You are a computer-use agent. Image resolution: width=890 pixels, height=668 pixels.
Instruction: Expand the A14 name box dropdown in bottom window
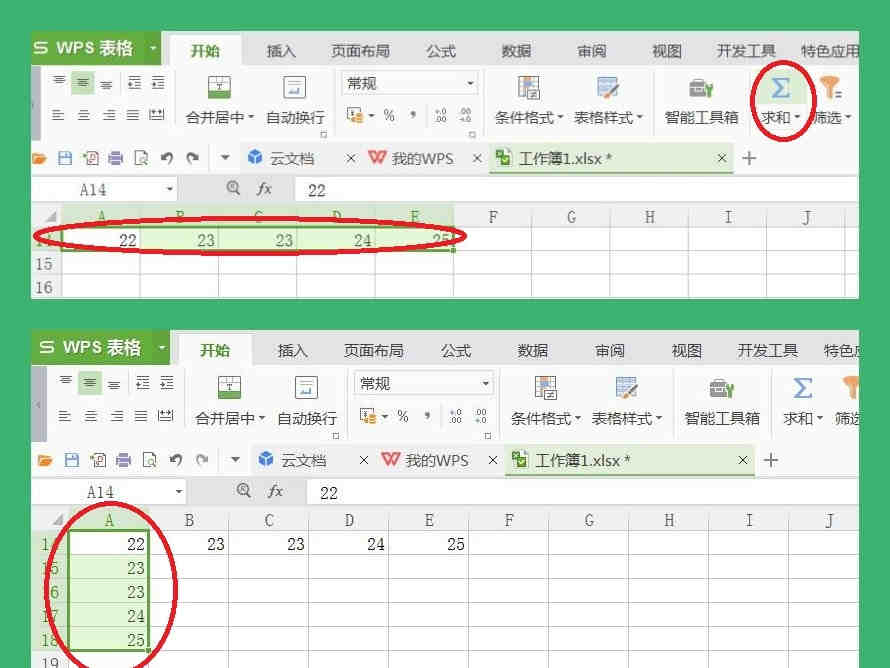[x=179, y=492]
